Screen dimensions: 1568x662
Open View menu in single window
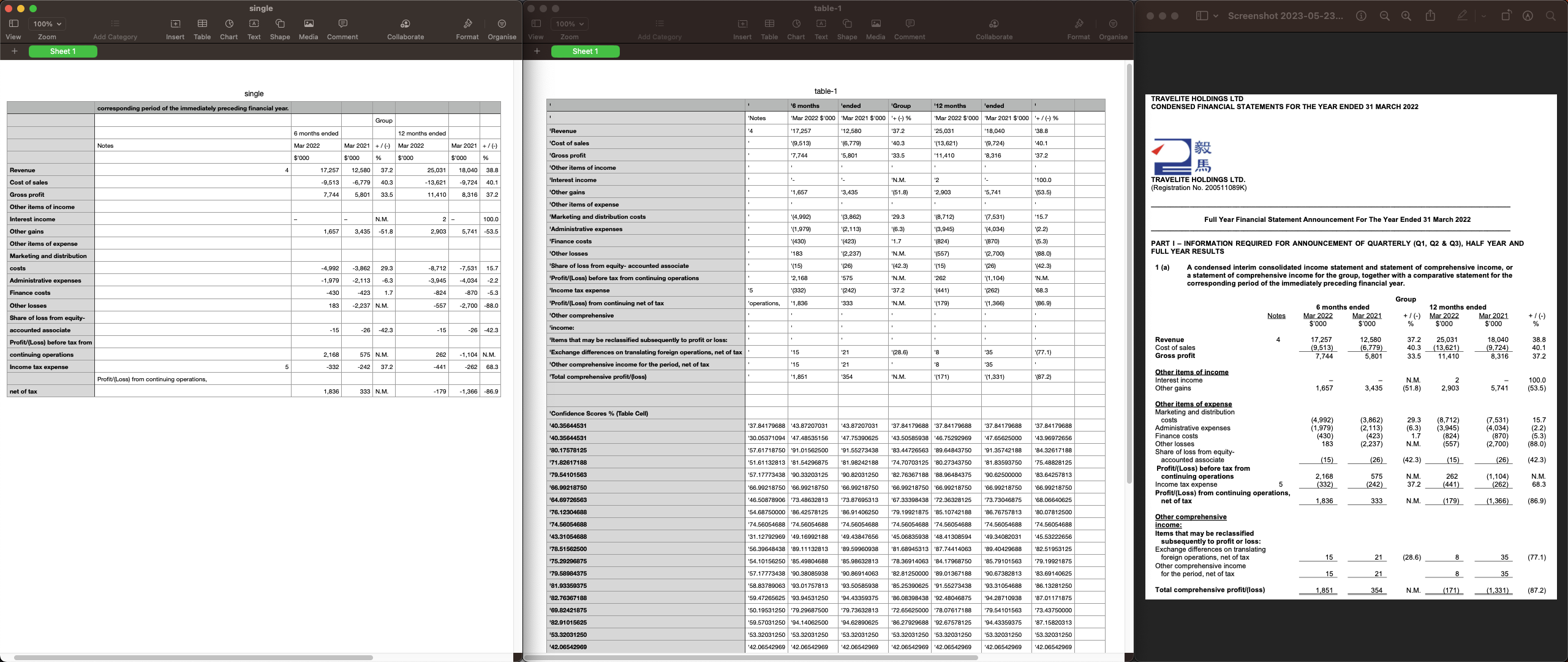[13, 24]
